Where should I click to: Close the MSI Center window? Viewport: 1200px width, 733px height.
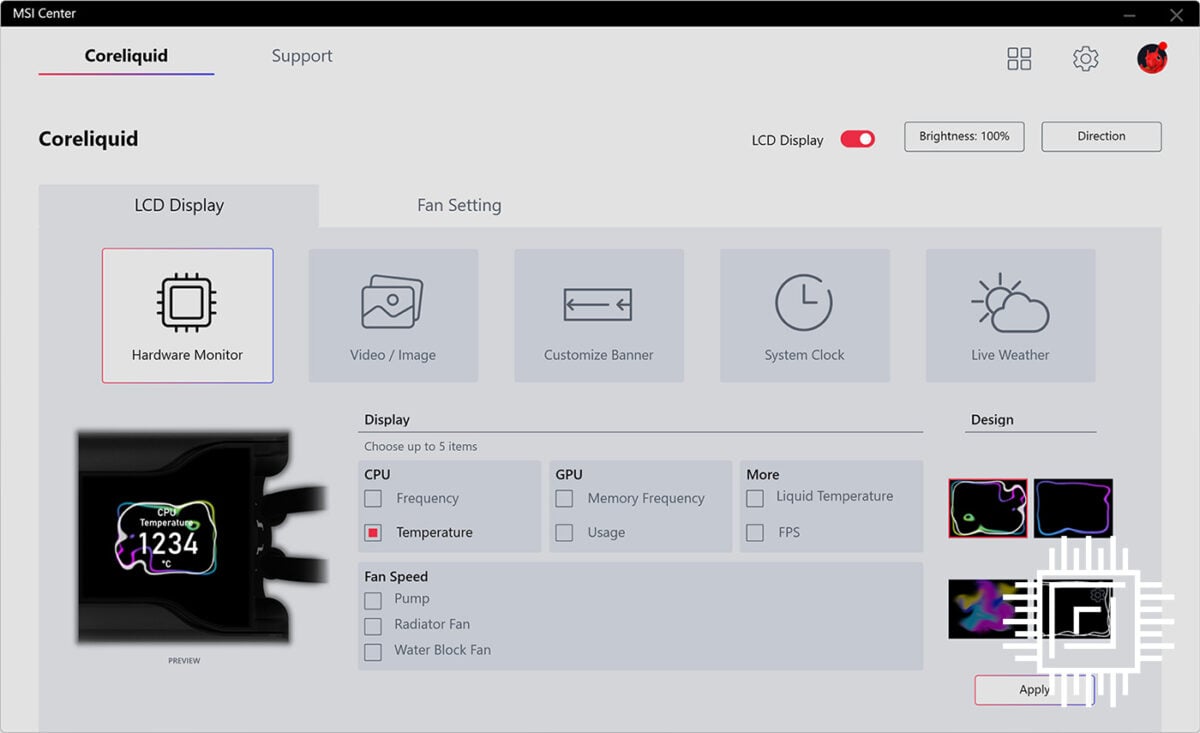click(x=1176, y=14)
